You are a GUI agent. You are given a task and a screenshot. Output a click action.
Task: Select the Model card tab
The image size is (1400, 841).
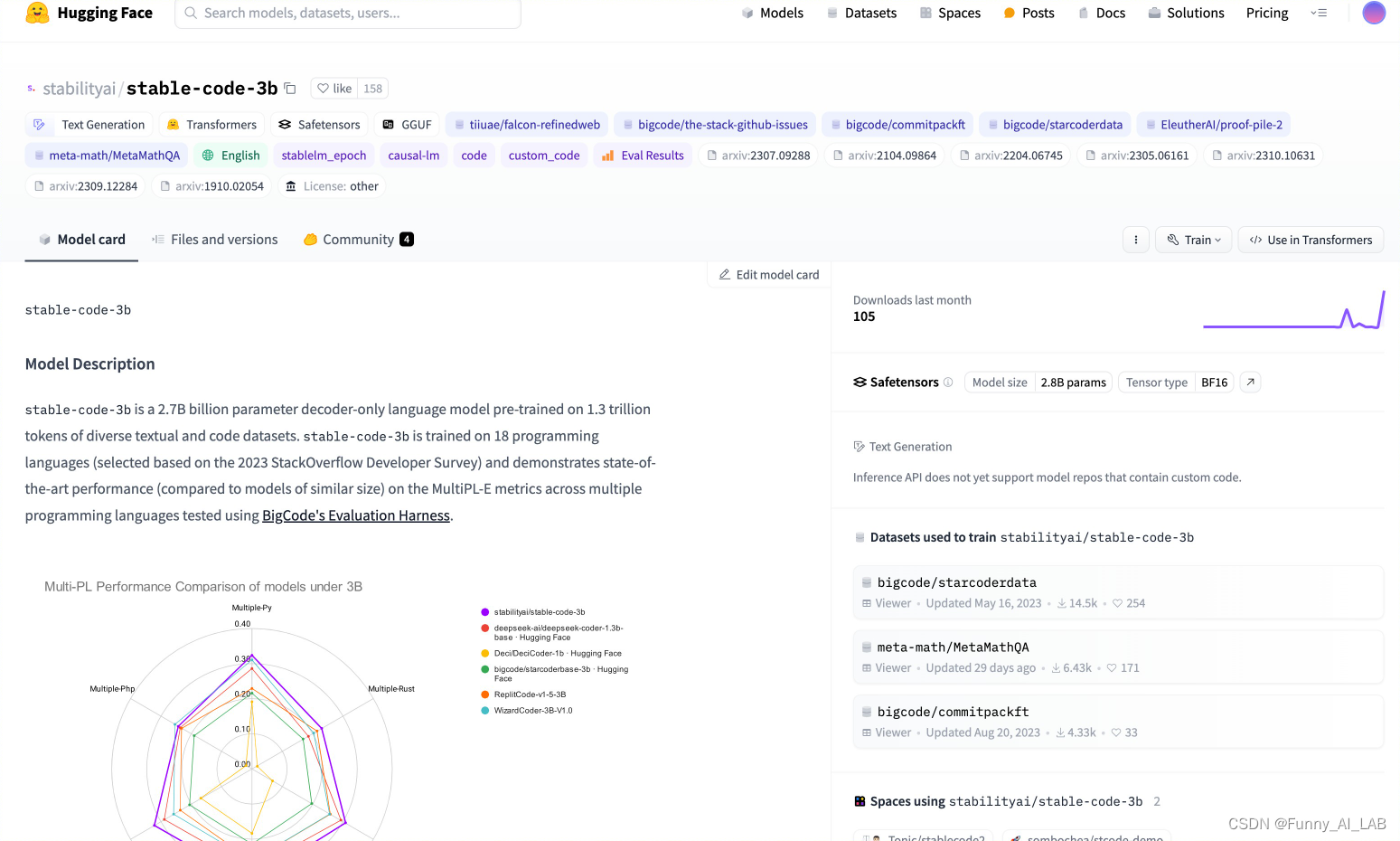81,240
